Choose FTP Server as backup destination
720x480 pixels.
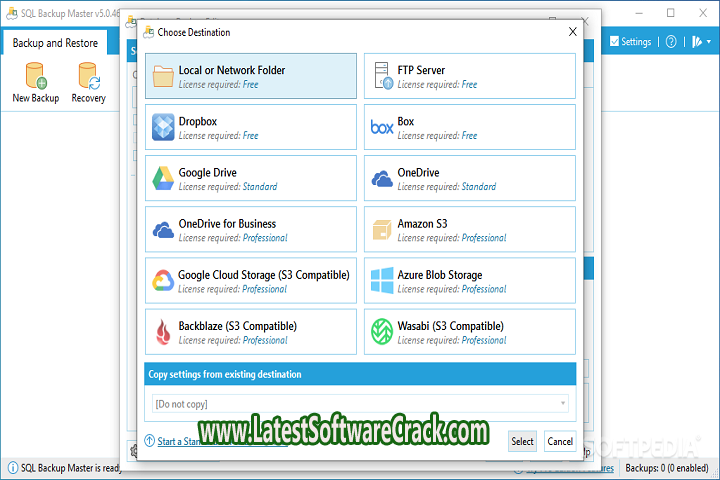pos(470,76)
